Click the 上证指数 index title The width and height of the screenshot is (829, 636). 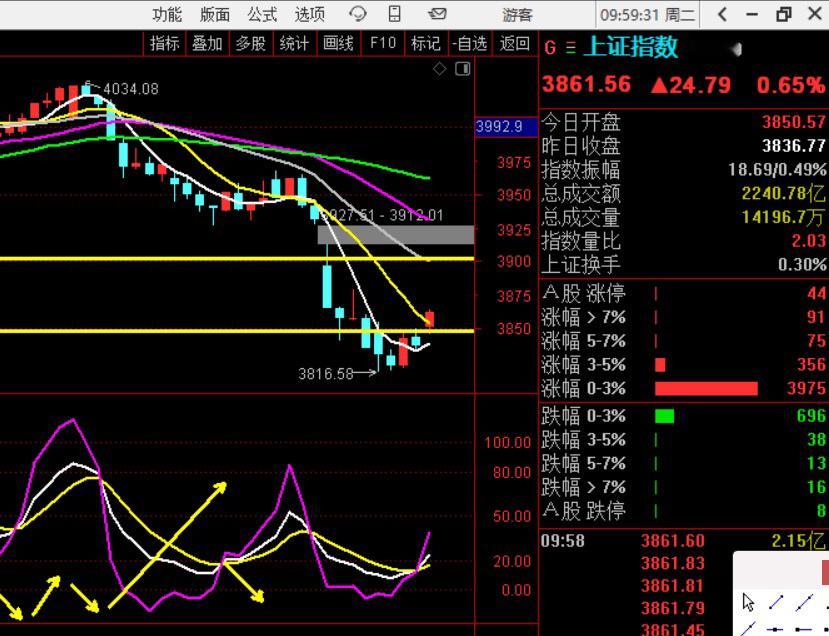631,47
